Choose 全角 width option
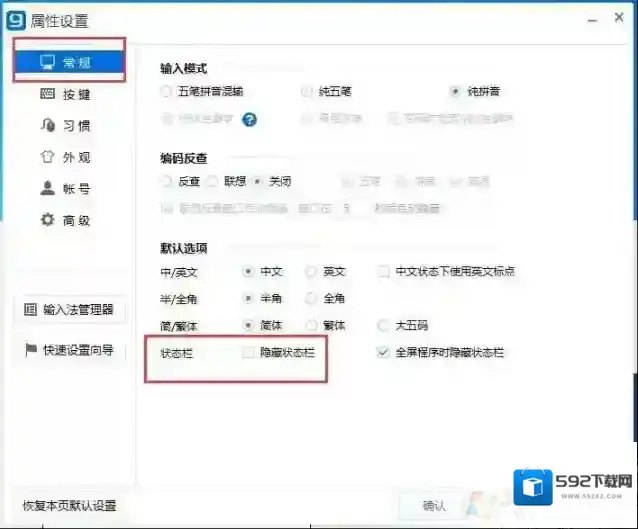 point(311,298)
